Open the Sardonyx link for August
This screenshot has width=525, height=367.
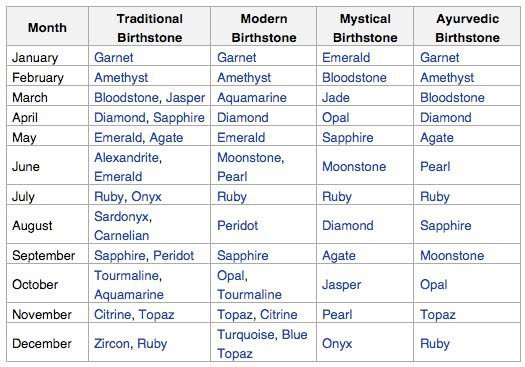121,216
